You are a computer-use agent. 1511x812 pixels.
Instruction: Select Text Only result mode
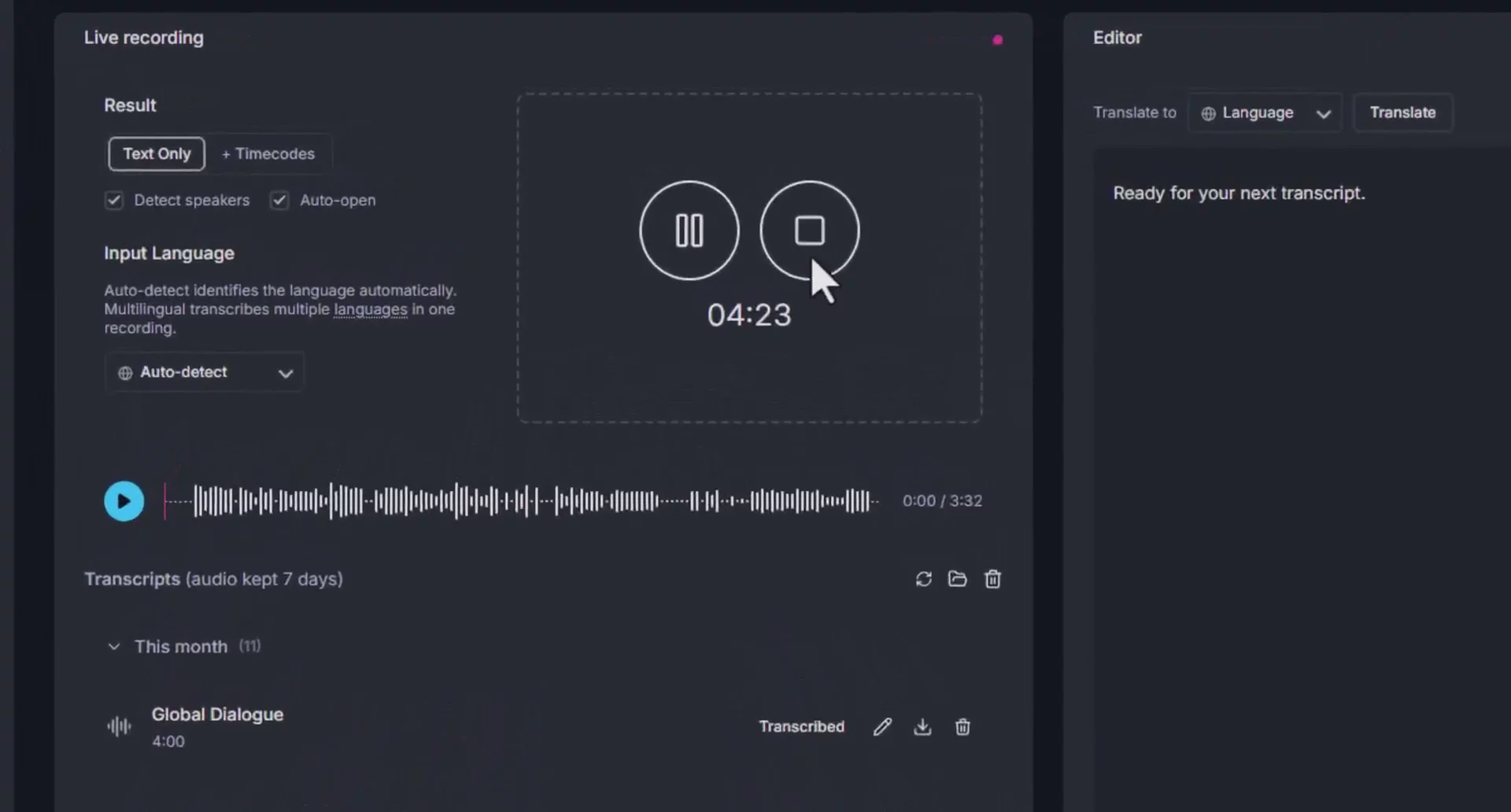coord(157,154)
